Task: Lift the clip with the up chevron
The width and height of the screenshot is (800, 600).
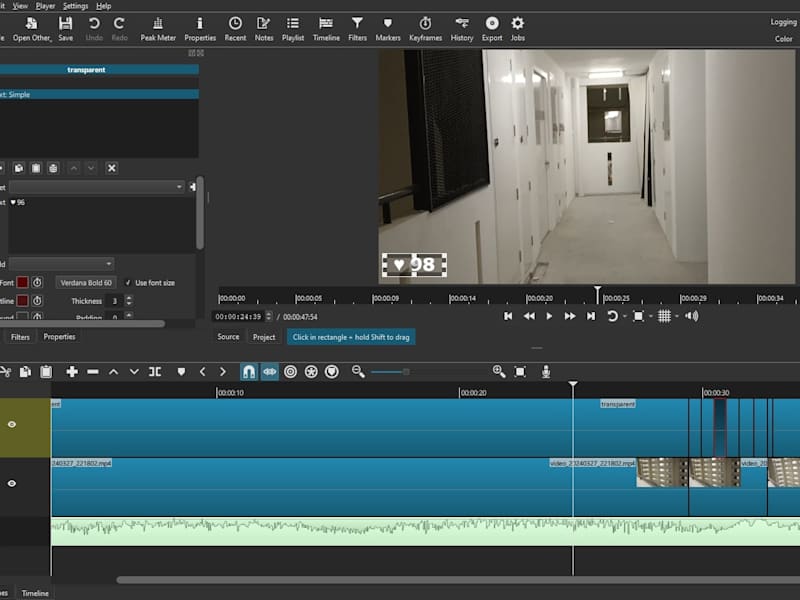Action: [x=113, y=371]
